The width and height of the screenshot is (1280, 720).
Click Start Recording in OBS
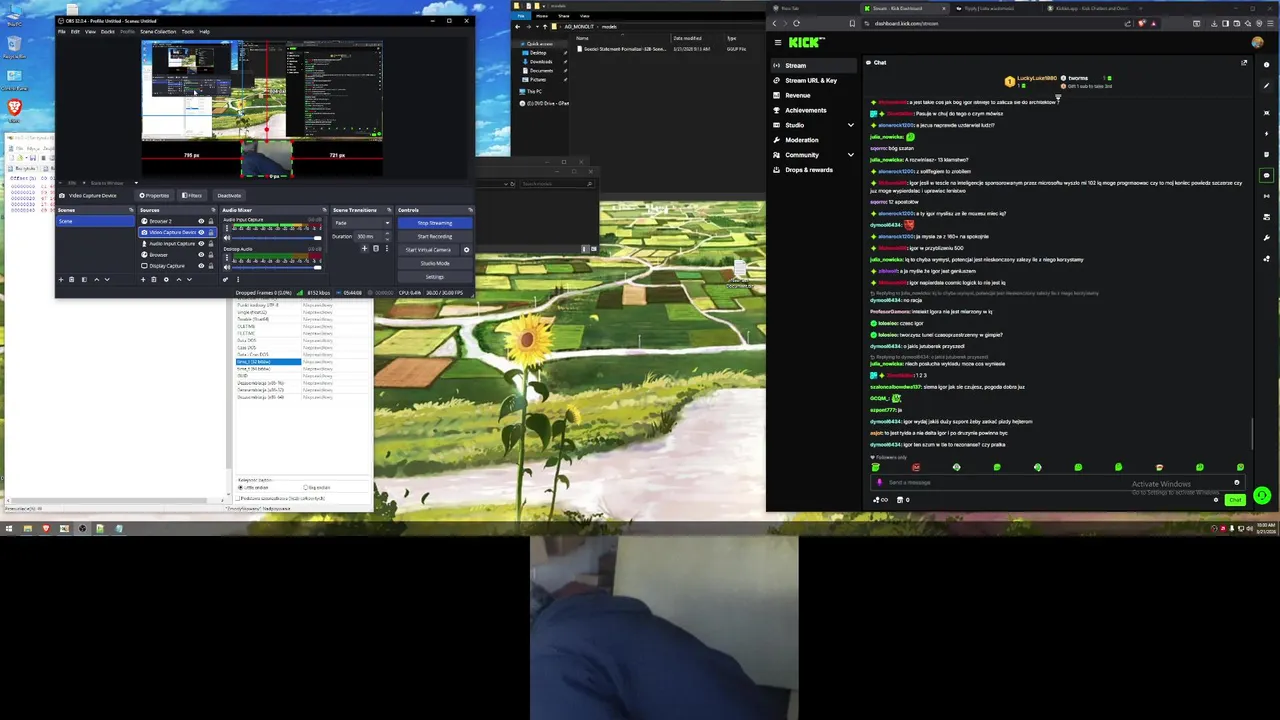coord(435,236)
